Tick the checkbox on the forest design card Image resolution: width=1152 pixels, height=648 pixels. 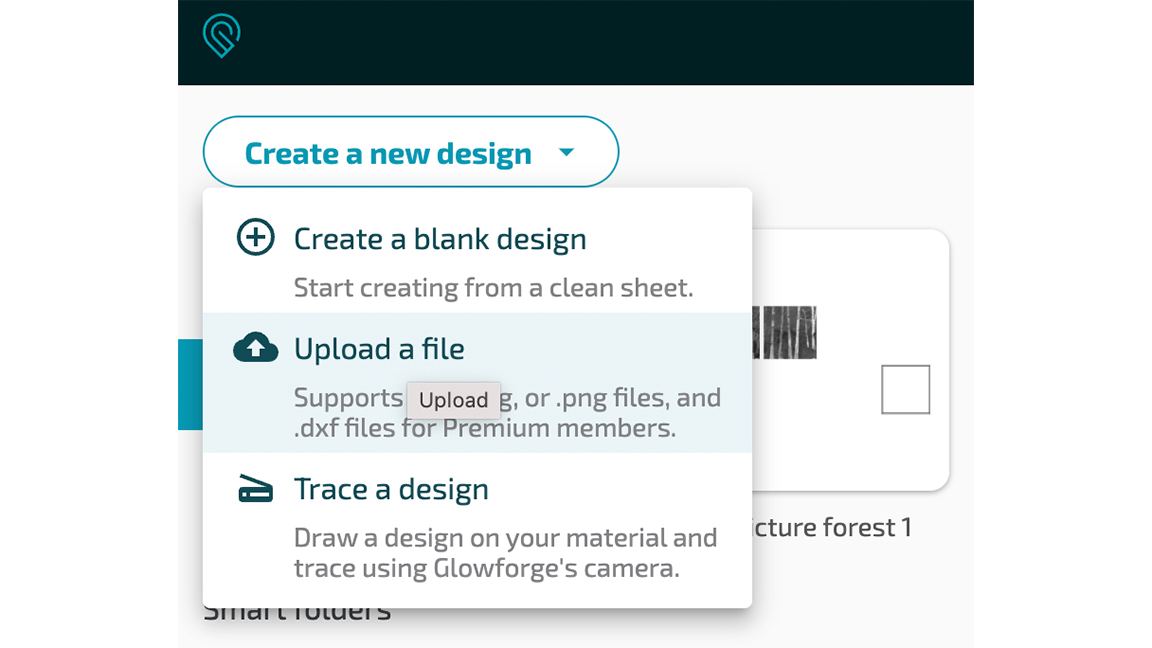tap(905, 389)
